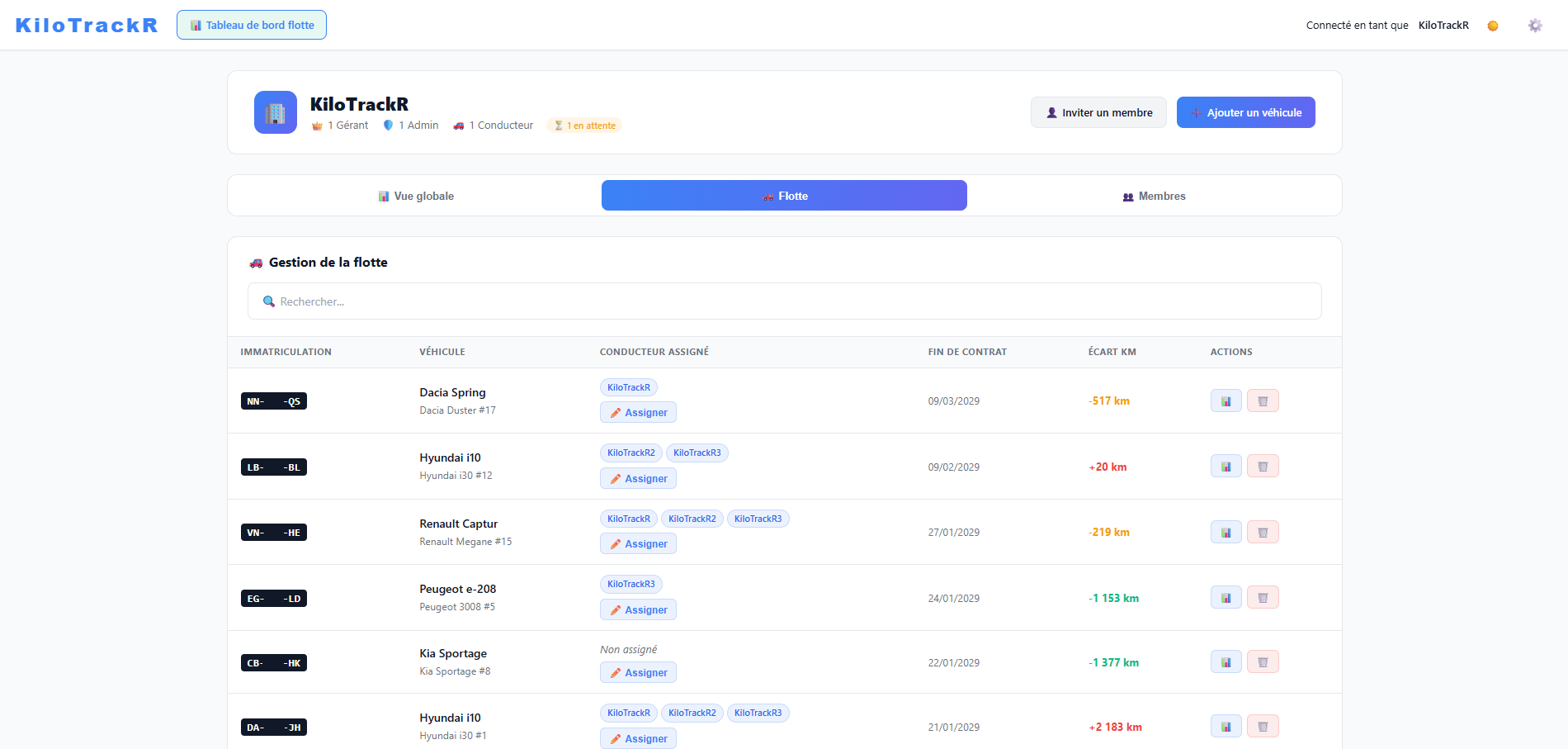The width and height of the screenshot is (1568, 749).
Task: Assign driver to Hyundai i10 DA-
Action: [x=638, y=738]
